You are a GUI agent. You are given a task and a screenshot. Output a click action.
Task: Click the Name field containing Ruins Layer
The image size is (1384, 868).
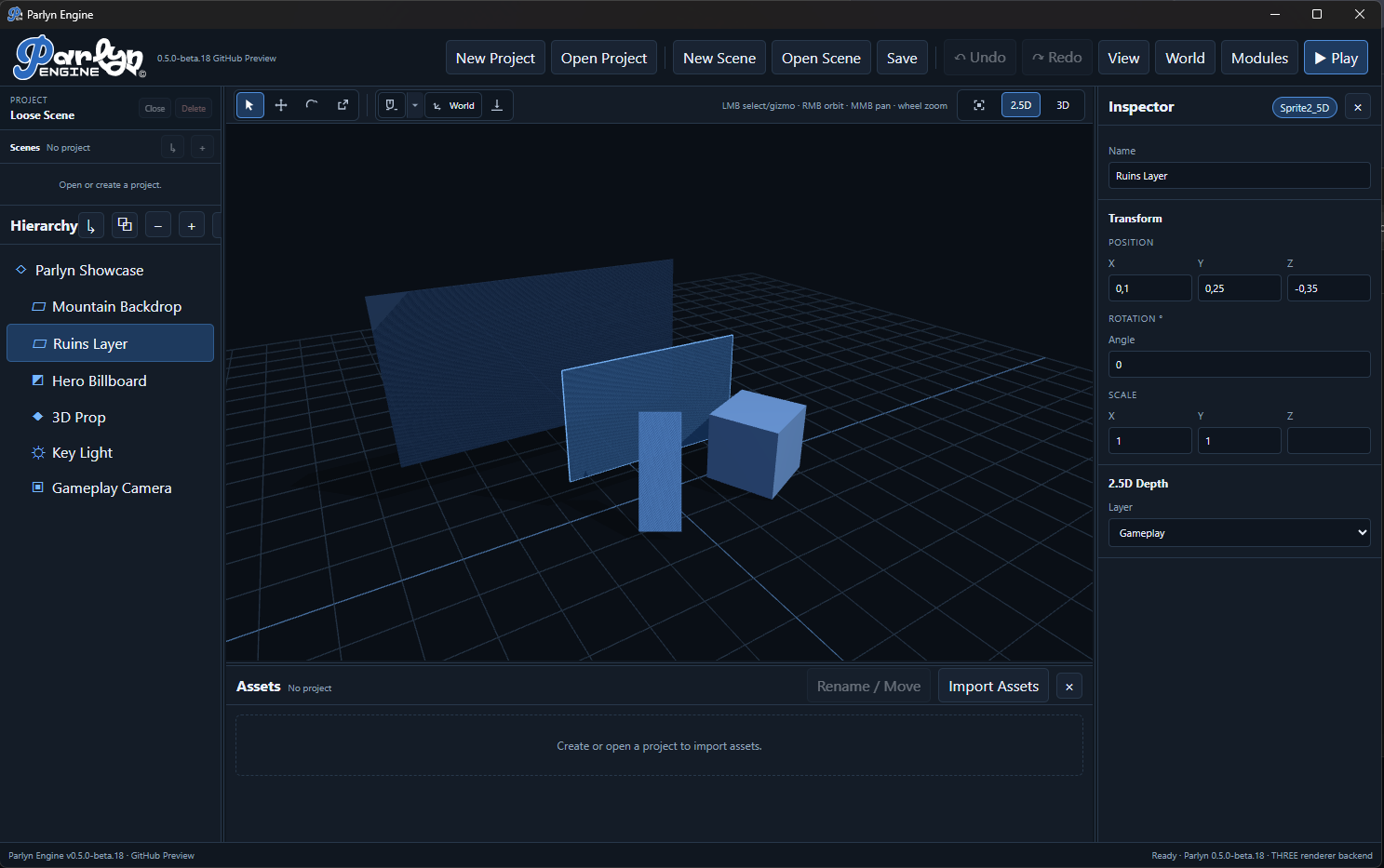tap(1239, 176)
